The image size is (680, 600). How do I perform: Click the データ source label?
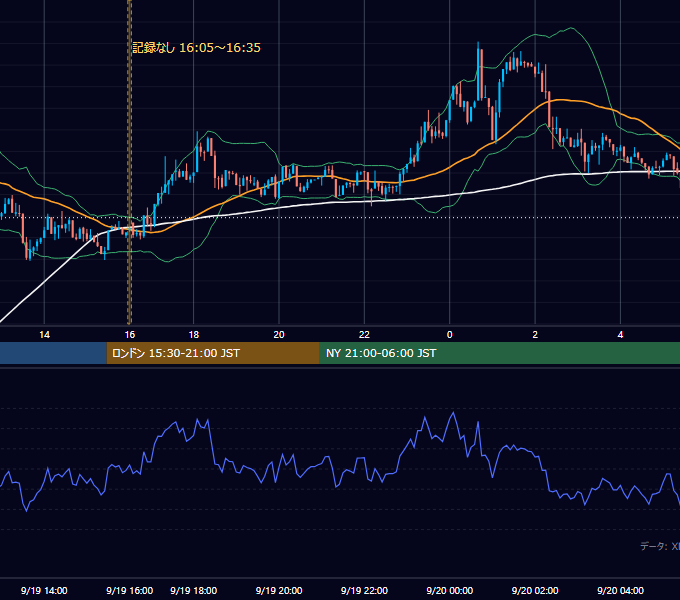tap(660, 546)
